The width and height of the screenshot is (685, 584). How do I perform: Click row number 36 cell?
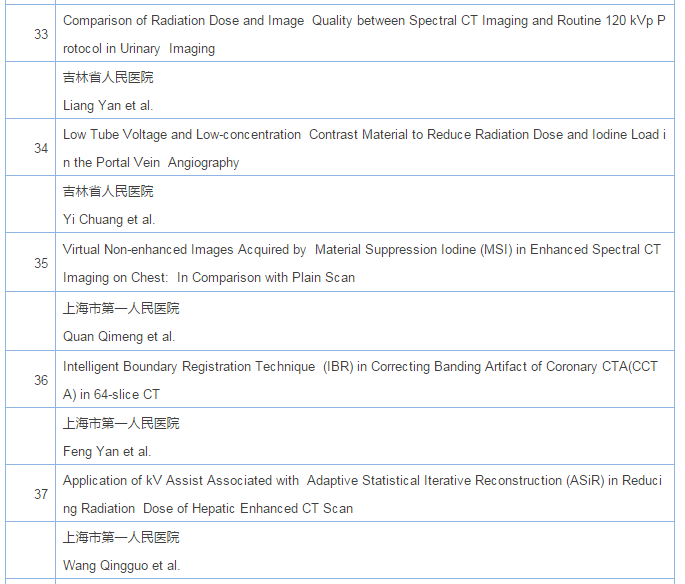point(41,380)
